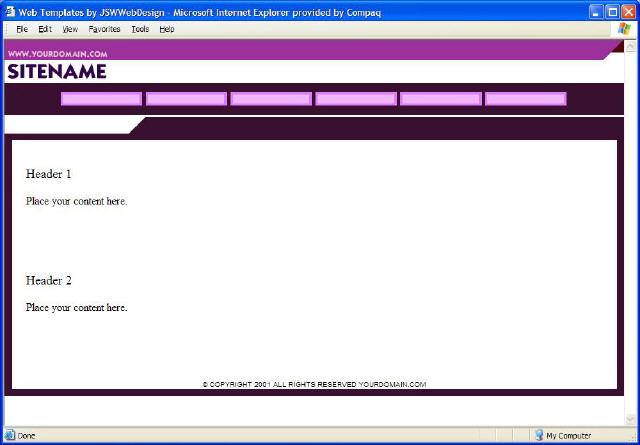The height and width of the screenshot is (445, 640).
Task: Click the My Computer security zone icon
Action: 539,435
